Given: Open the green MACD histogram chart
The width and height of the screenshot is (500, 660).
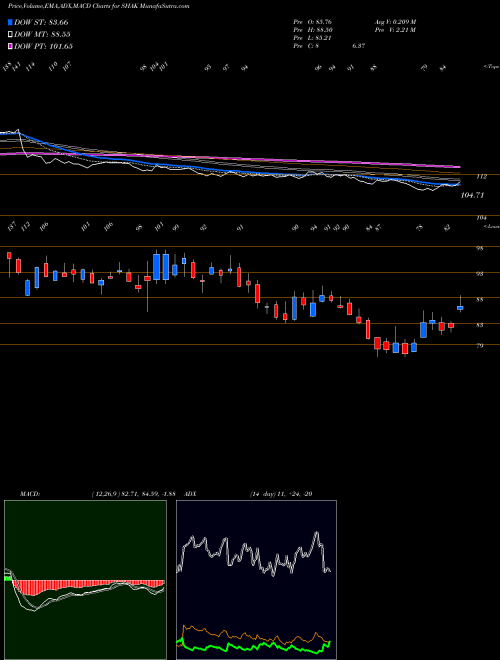Looking at the screenshot, I should [x=85, y=580].
